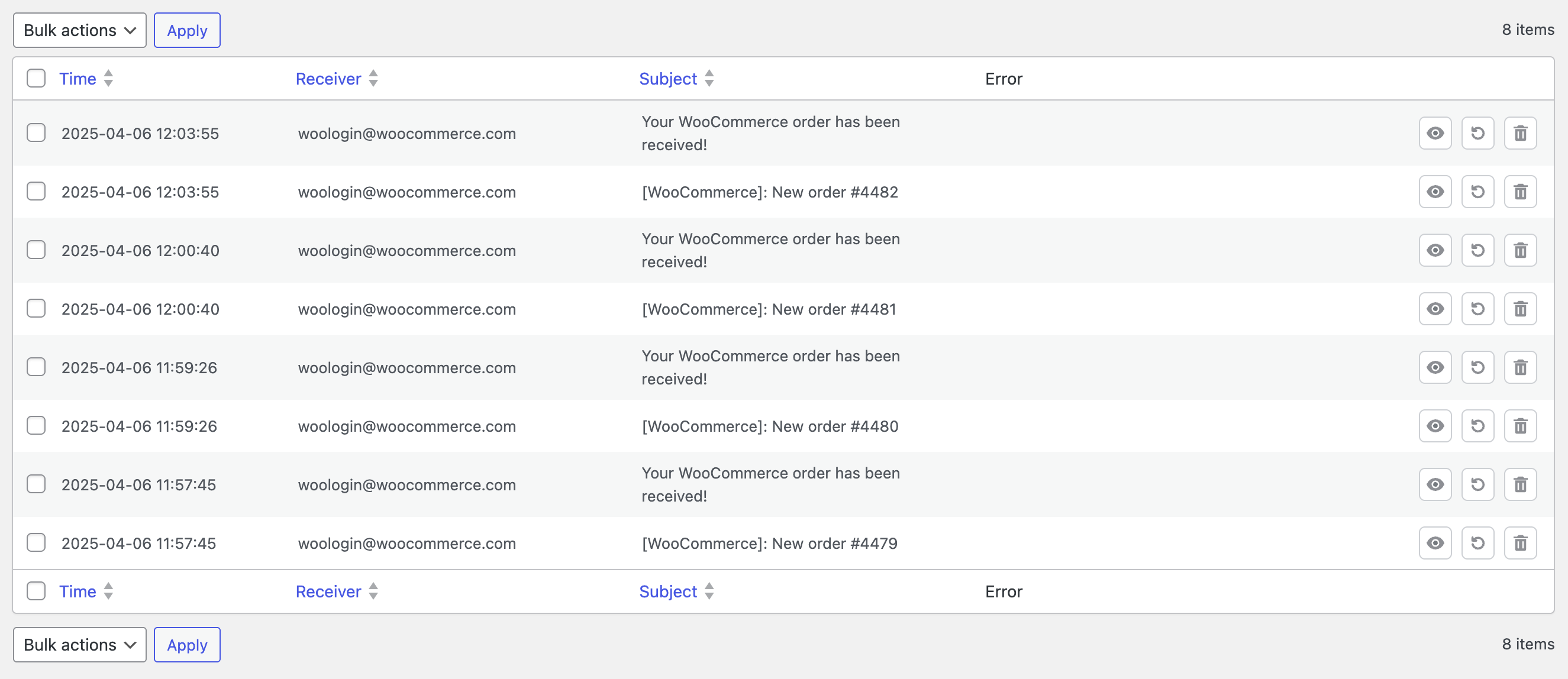This screenshot has width=1568, height=679.
Task: View email for new order #4482
Action: point(1435,192)
